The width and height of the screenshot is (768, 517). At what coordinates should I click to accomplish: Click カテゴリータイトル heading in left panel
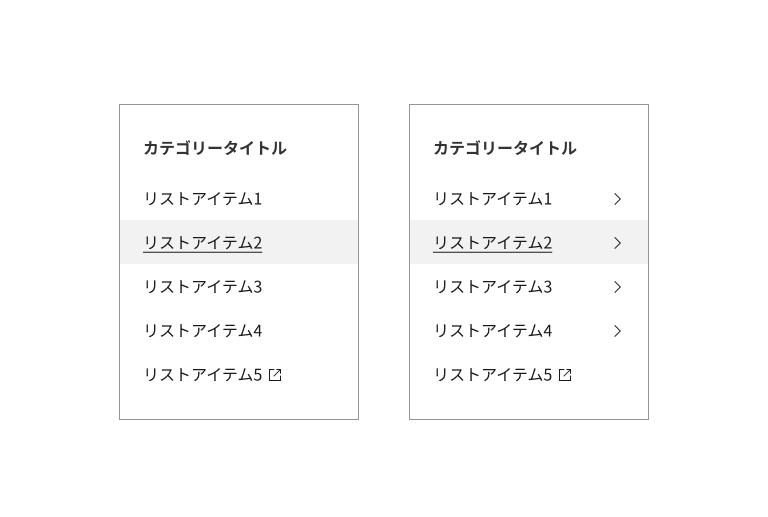coord(214,148)
